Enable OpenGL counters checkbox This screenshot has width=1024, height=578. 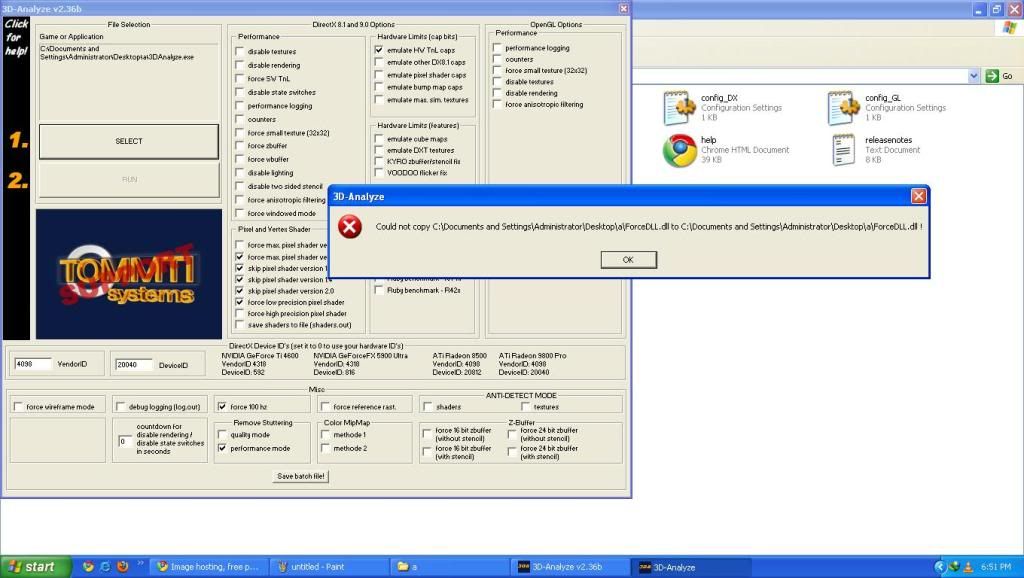click(x=497, y=59)
